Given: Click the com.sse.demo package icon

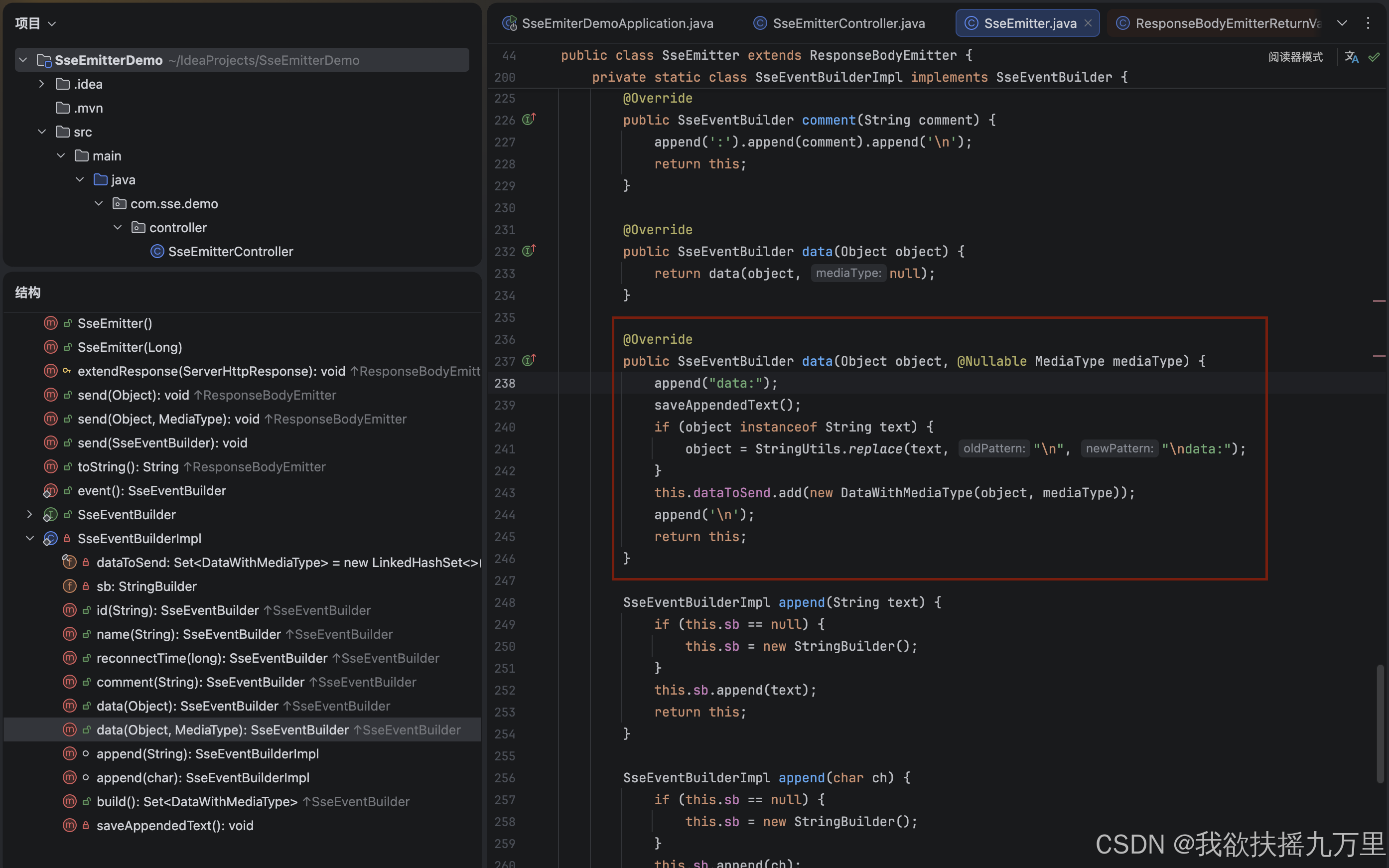Looking at the screenshot, I should [120, 203].
